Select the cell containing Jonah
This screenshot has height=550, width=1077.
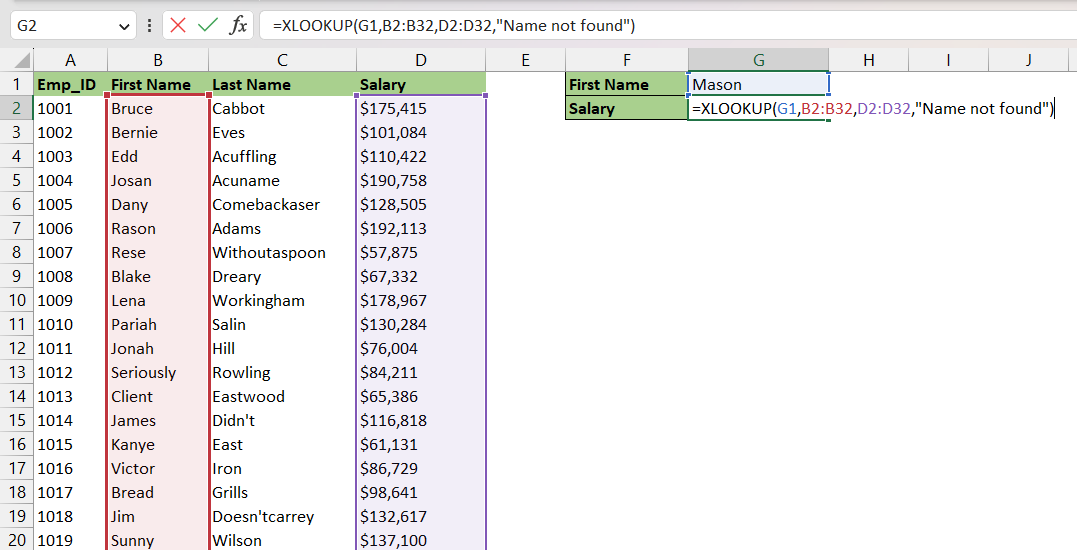(158, 349)
